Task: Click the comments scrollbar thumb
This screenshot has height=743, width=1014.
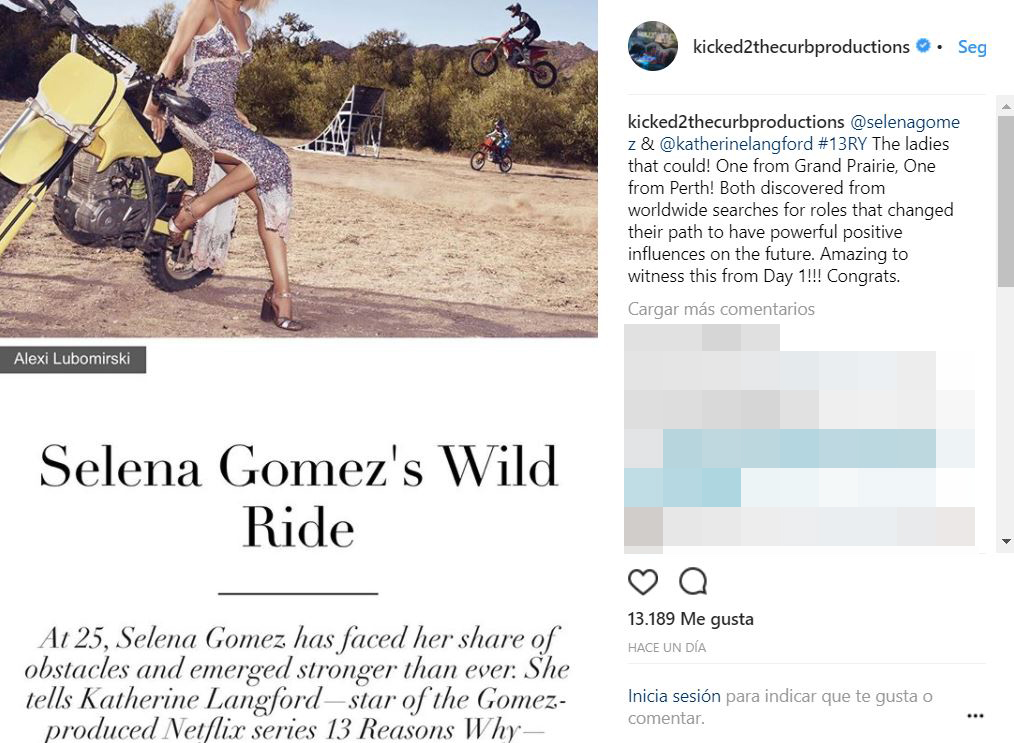Action: click(x=1005, y=200)
